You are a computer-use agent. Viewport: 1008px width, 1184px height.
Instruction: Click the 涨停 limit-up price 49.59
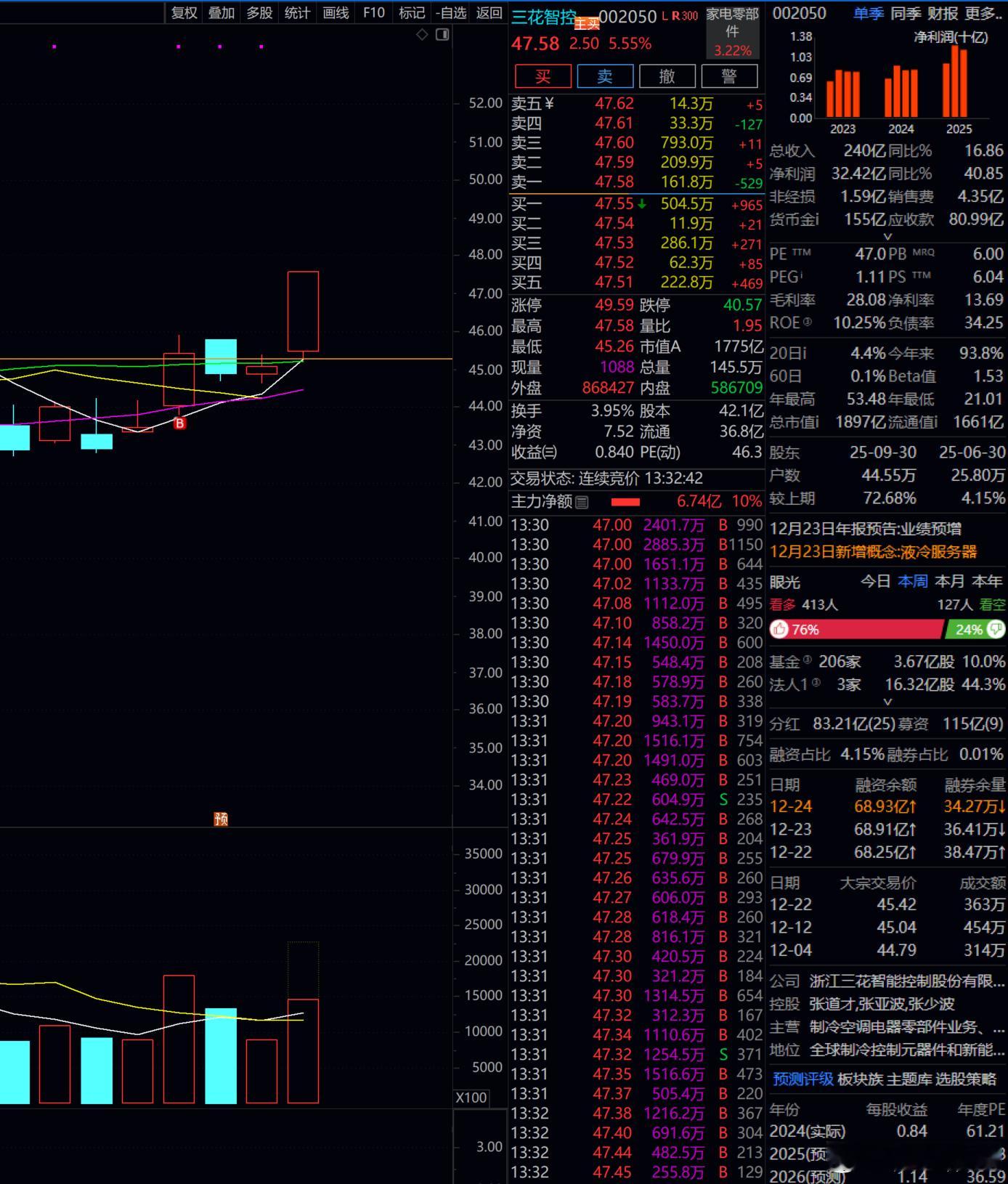tap(614, 305)
